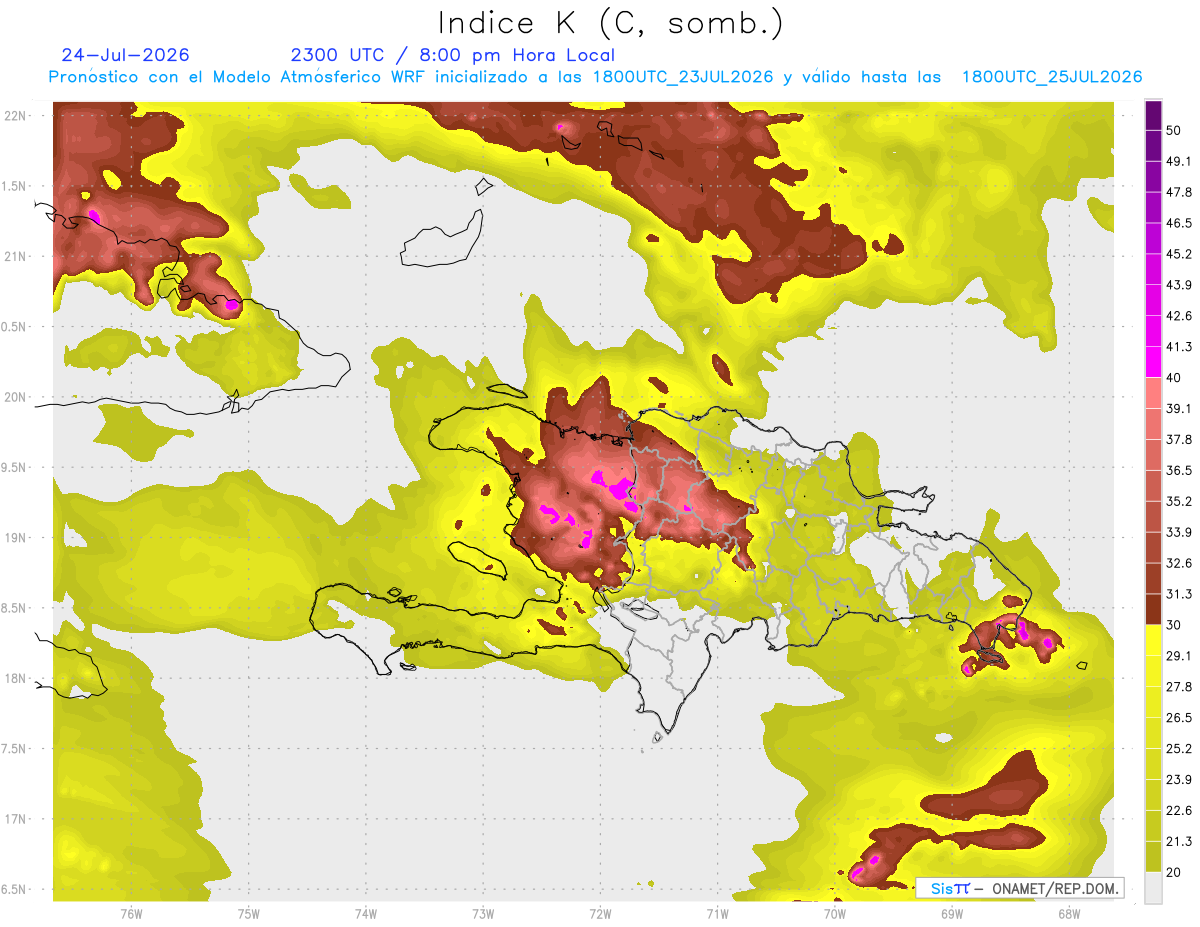Click the '50' color scale label
1200x927 pixels.
coord(1175,131)
